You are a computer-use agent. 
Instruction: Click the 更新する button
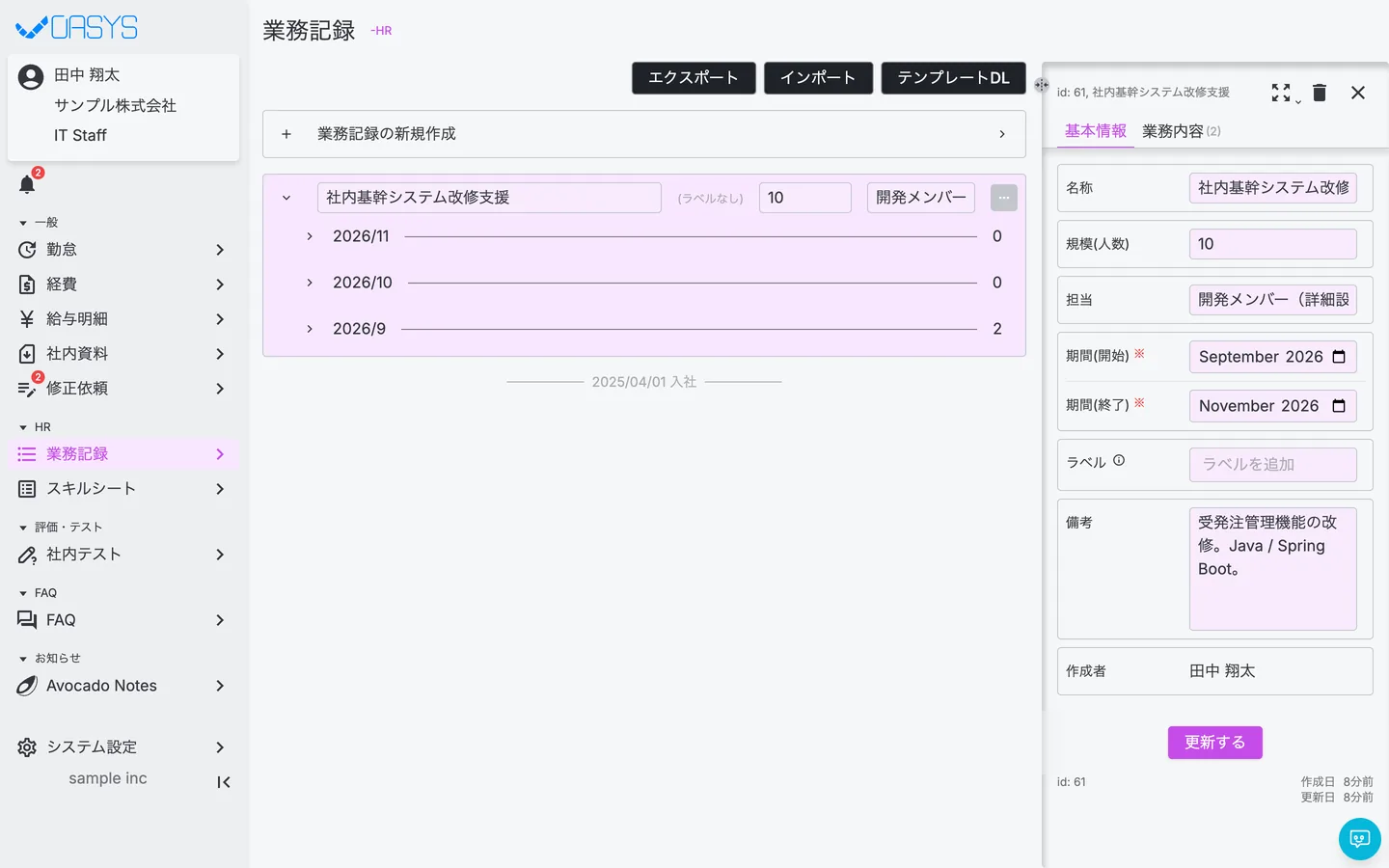pos(1215,743)
